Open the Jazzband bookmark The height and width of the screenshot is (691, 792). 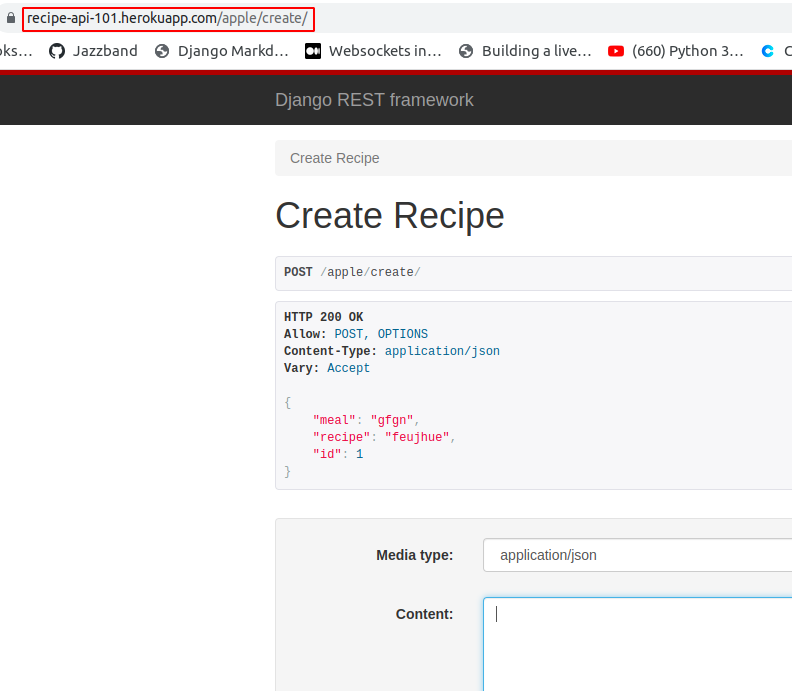[93, 51]
